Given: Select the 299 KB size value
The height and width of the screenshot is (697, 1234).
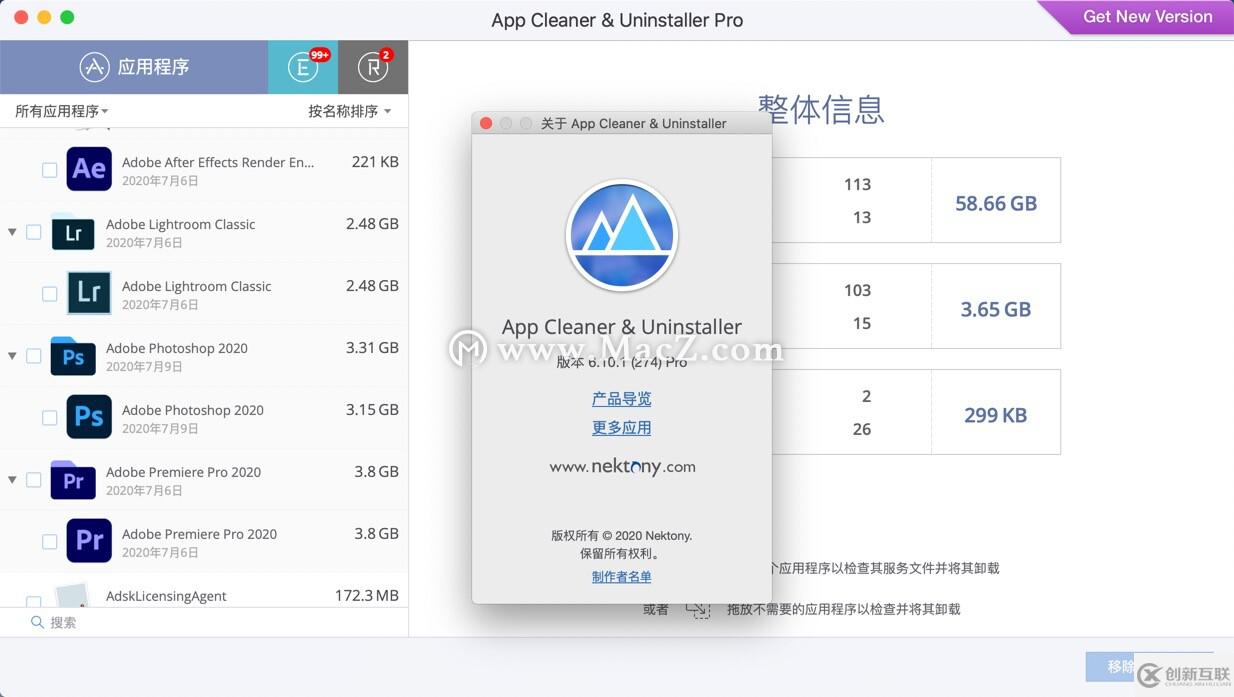Looking at the screenshot, I should tap(996, 416).
